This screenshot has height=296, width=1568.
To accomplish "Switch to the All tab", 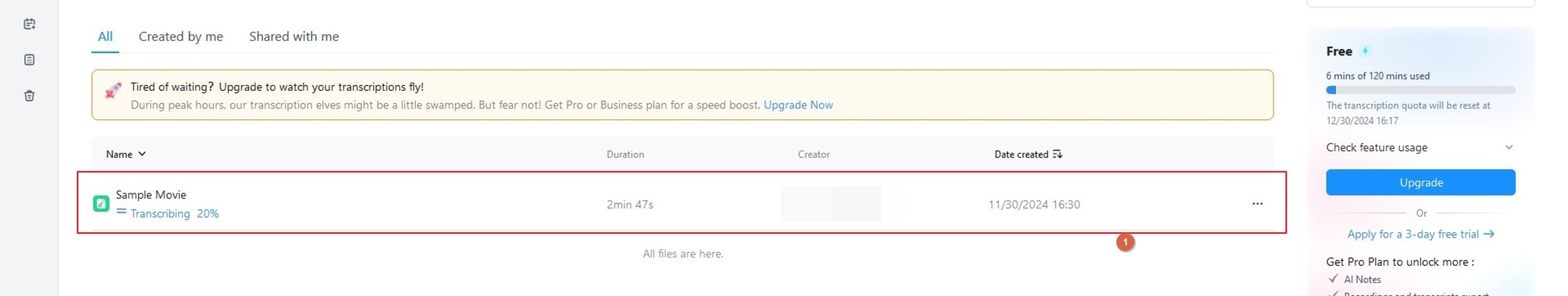I will [105, 37].
